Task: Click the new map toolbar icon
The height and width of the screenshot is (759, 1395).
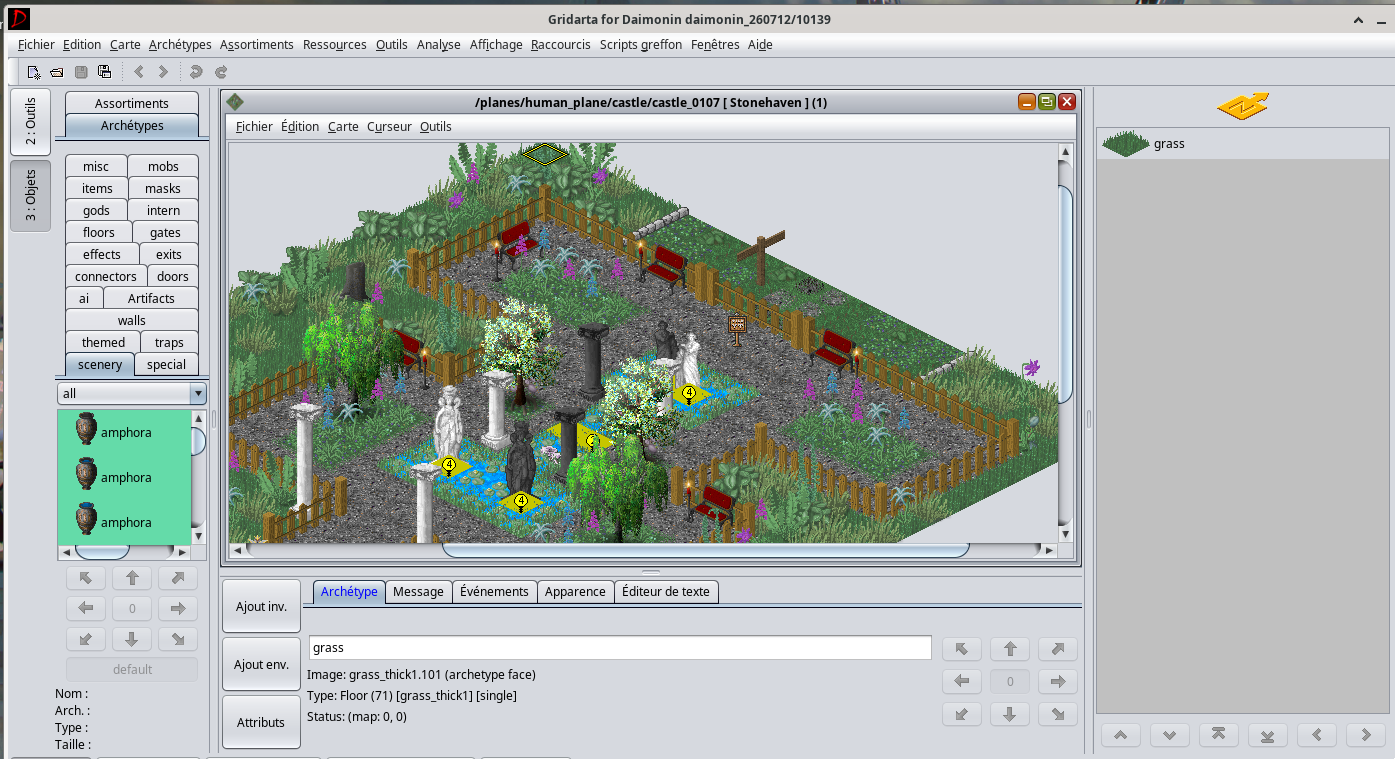Action: click(x=34, y=72)
